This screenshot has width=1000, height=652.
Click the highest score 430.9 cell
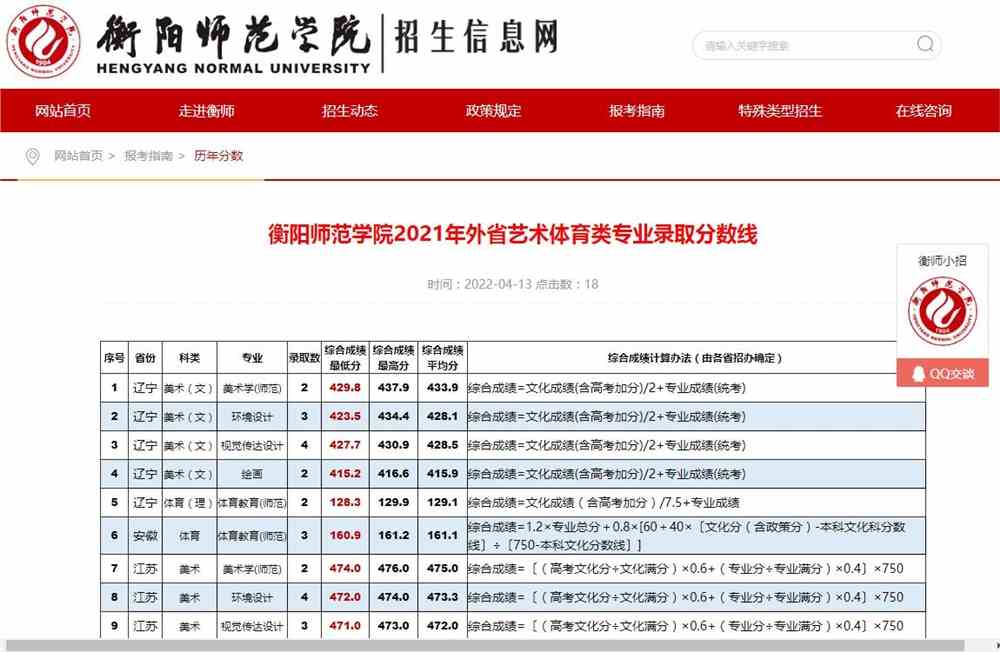click(393, 445)
